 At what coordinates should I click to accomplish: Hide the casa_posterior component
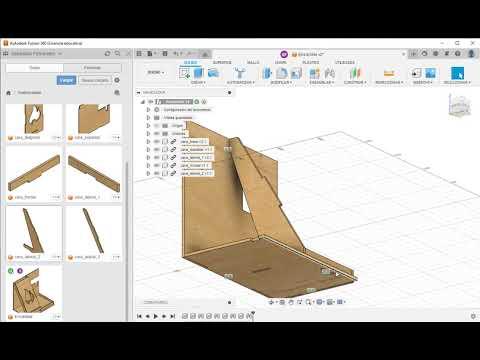[157, 150]
